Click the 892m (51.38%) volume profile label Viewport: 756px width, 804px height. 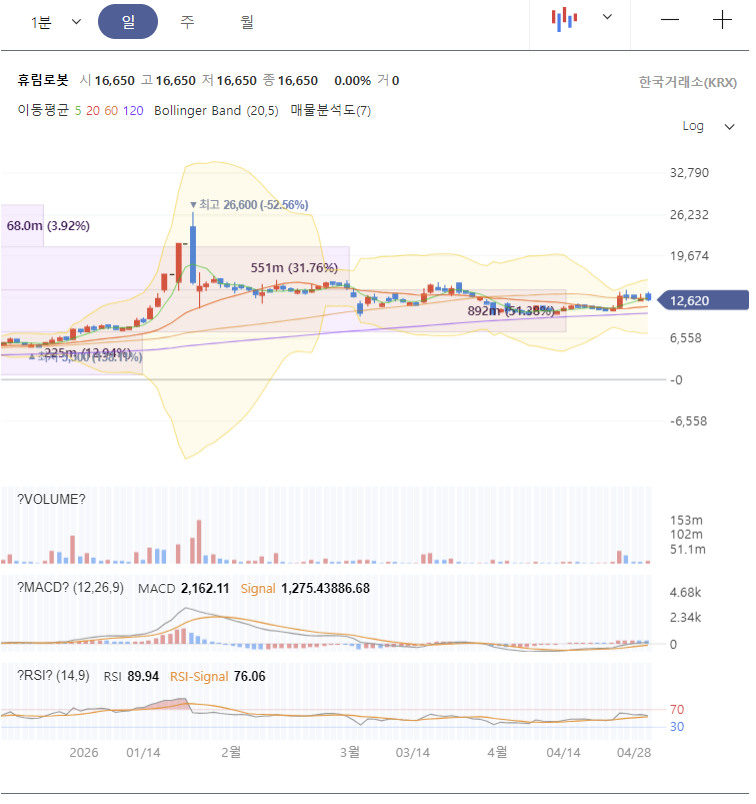point(511,311)
